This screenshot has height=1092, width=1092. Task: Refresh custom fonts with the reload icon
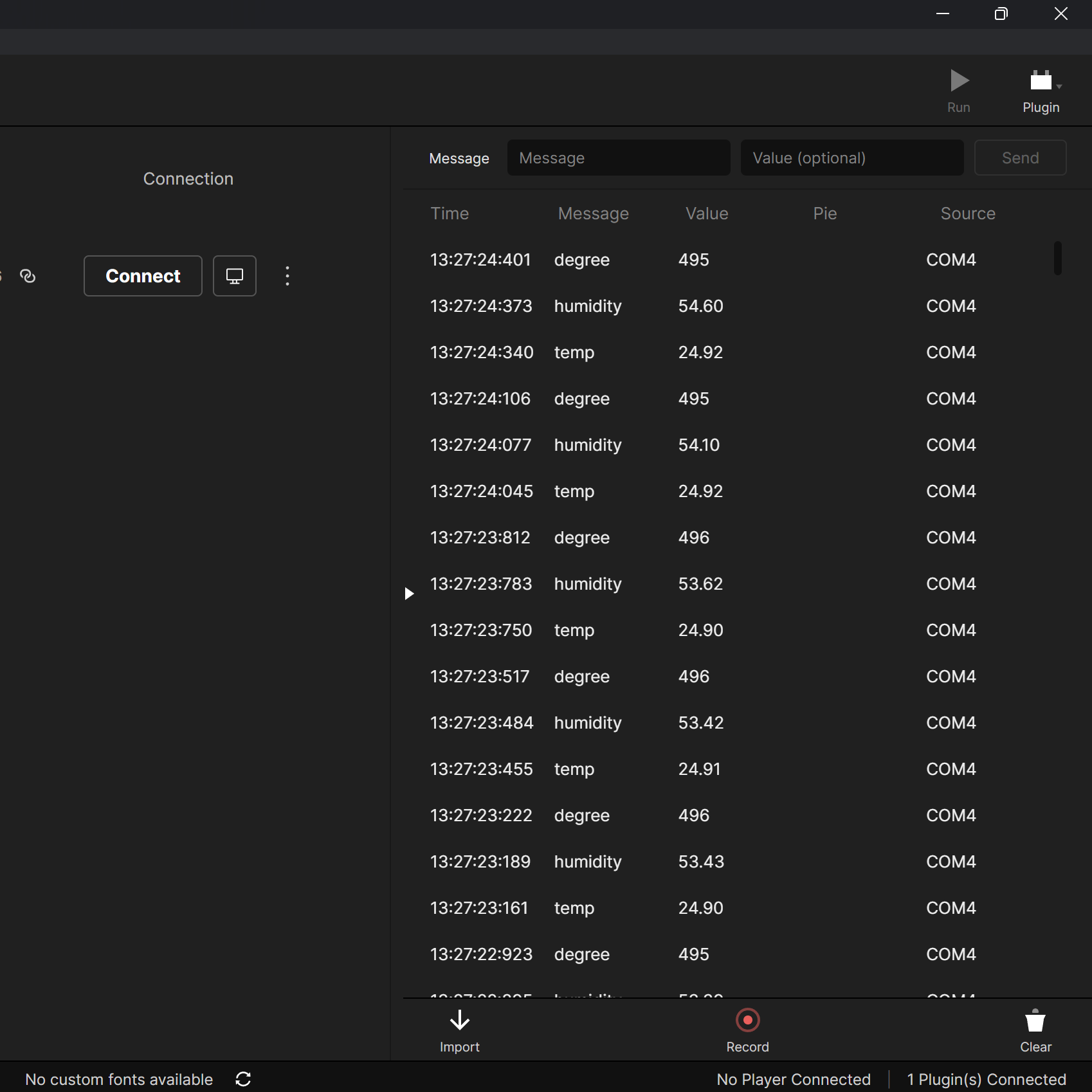tap(243, 1079)
